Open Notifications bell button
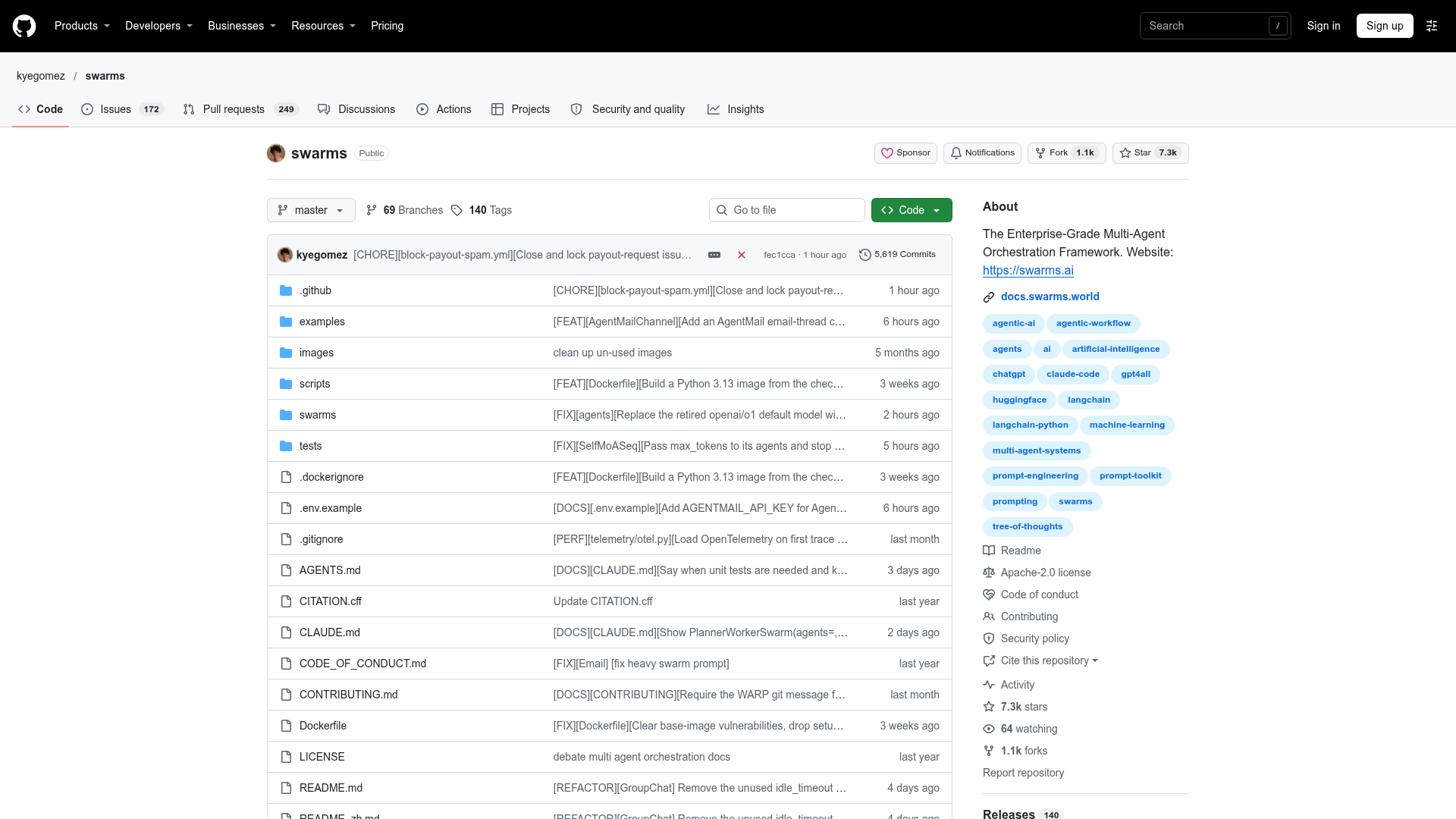The image size is (1456, 819). click(982, 153)
